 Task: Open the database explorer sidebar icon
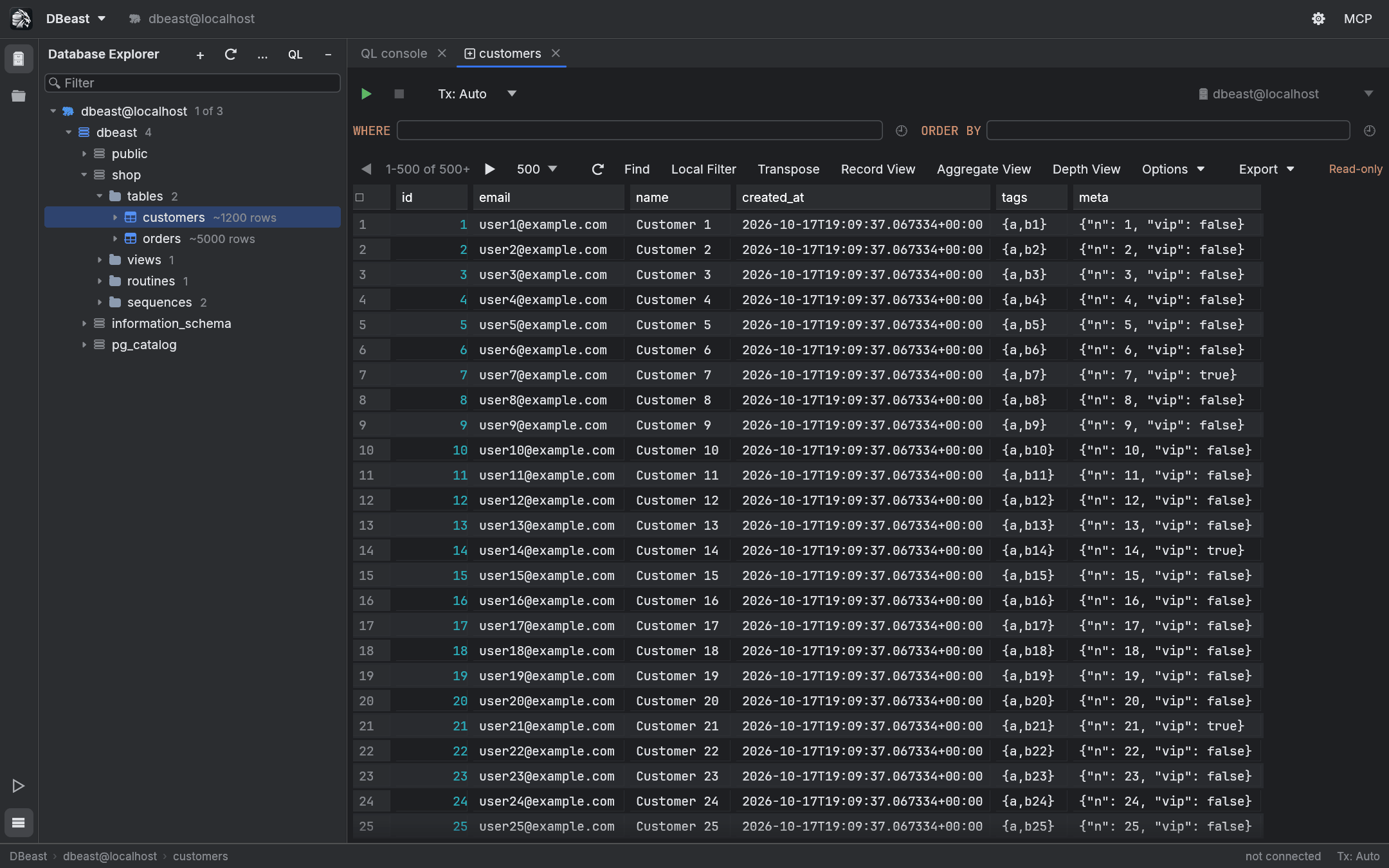[19, 59]
